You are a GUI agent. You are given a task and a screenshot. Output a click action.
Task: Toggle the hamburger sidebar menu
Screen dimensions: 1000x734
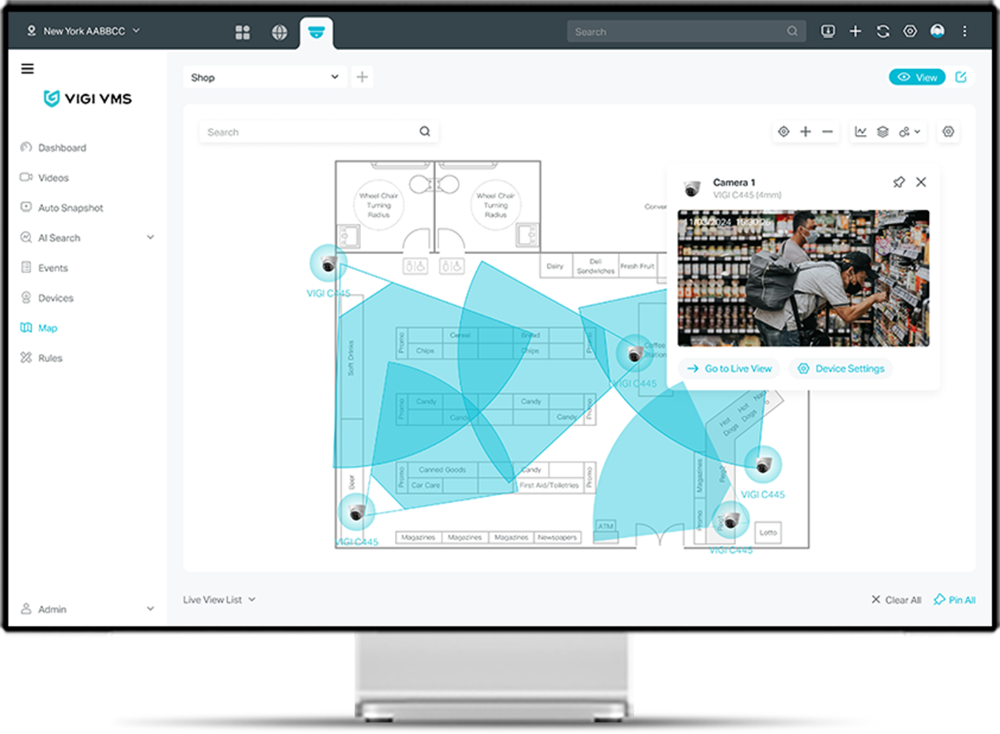click(x=27, y=69)
